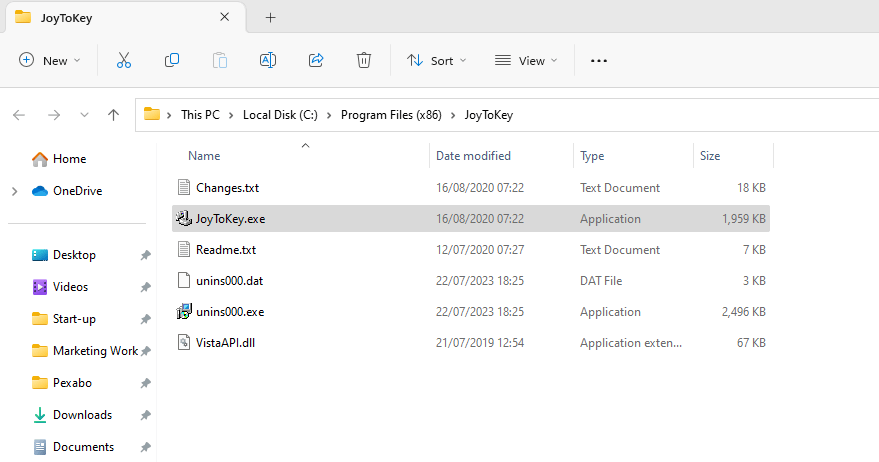Click the Paste clipboard icon
The height and width of the screenshot is (462, 879).
pos(220,60)
